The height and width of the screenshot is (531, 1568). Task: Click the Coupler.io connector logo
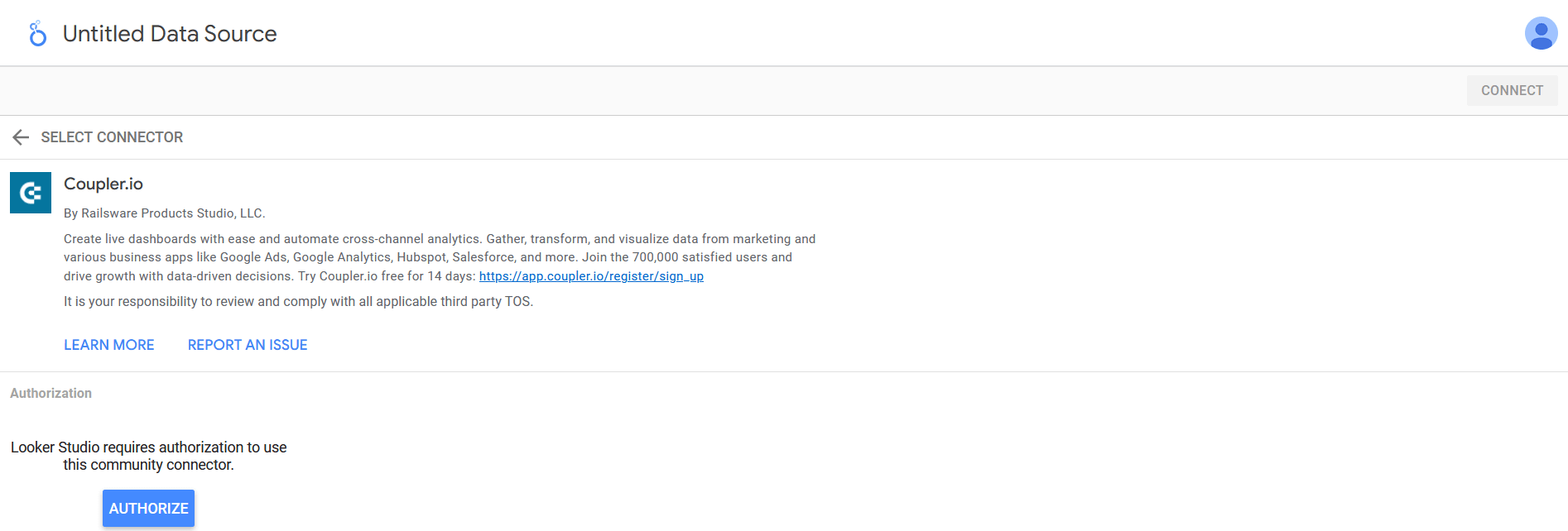coord(31,193)
